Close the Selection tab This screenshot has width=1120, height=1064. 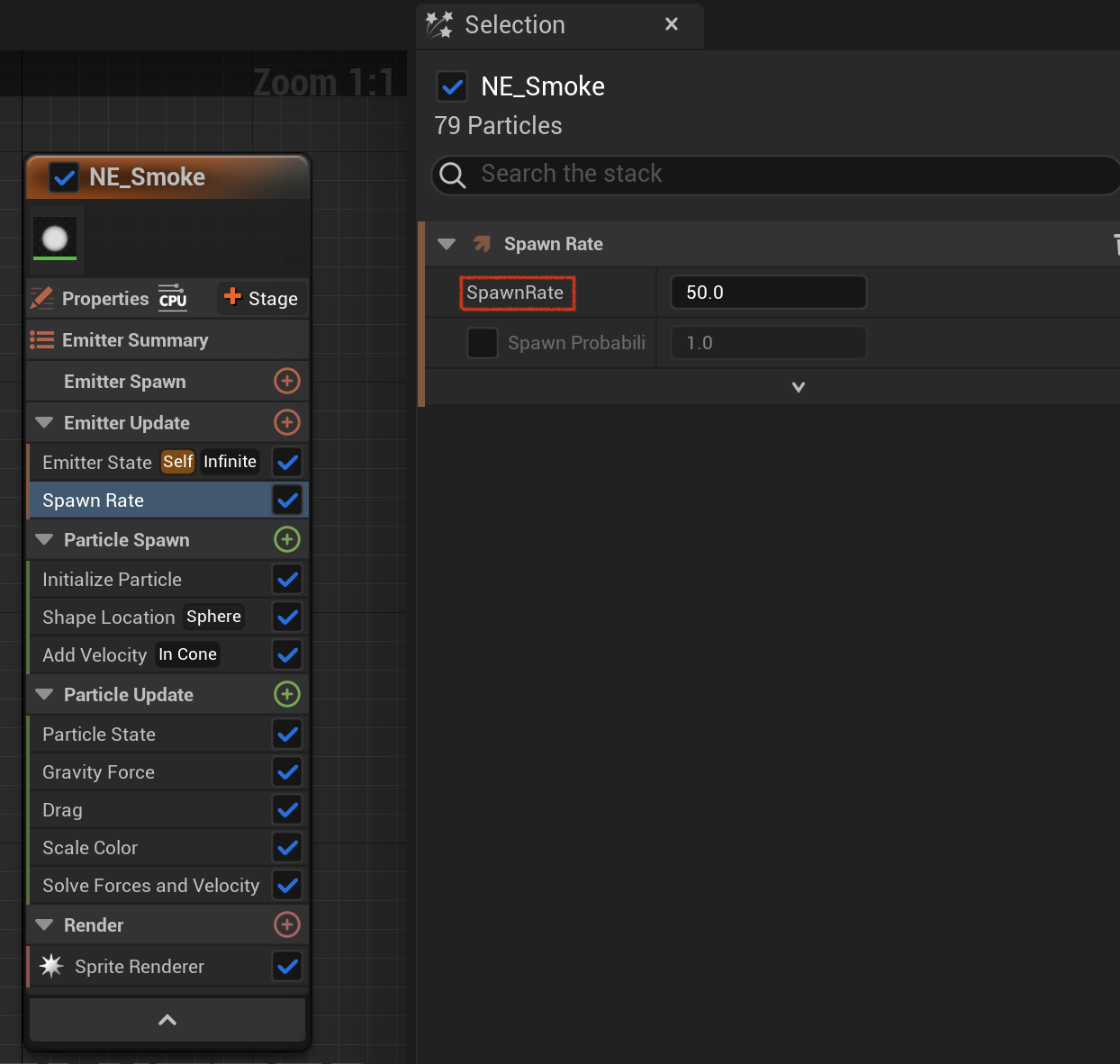coord(671,24)
